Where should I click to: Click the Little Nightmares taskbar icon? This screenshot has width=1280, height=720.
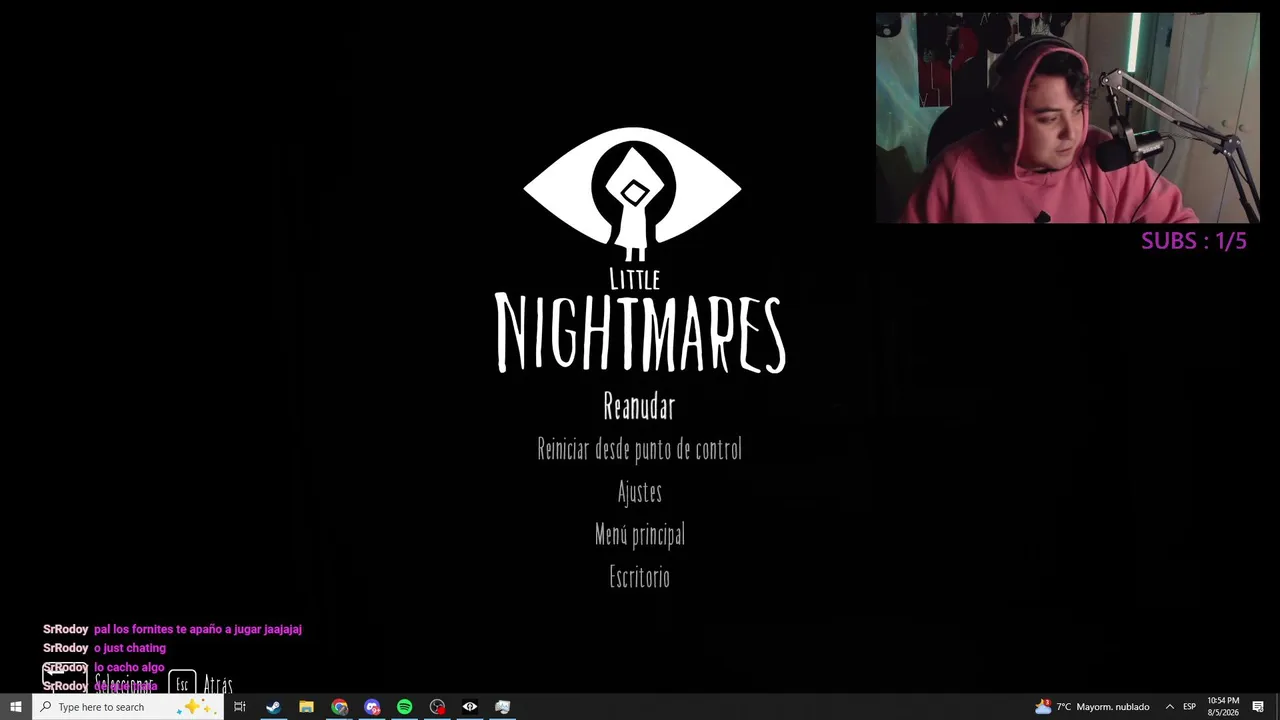coord(469,707)
